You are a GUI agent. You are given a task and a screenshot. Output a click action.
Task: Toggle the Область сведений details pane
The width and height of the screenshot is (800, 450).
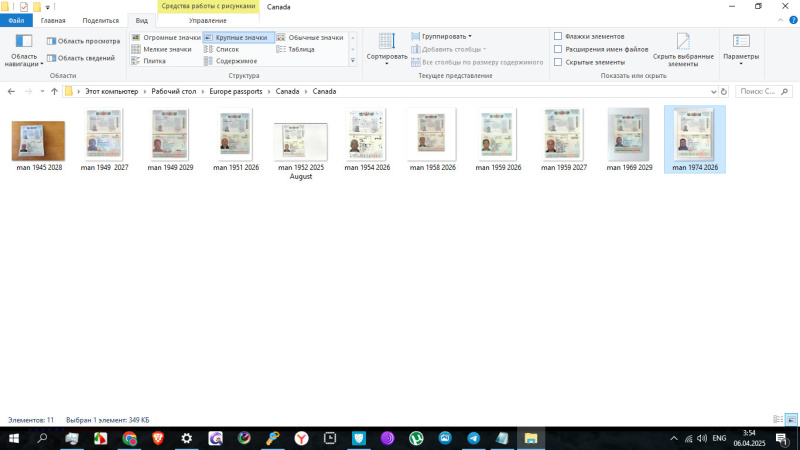pyautogui.click(x=80, y=58)
